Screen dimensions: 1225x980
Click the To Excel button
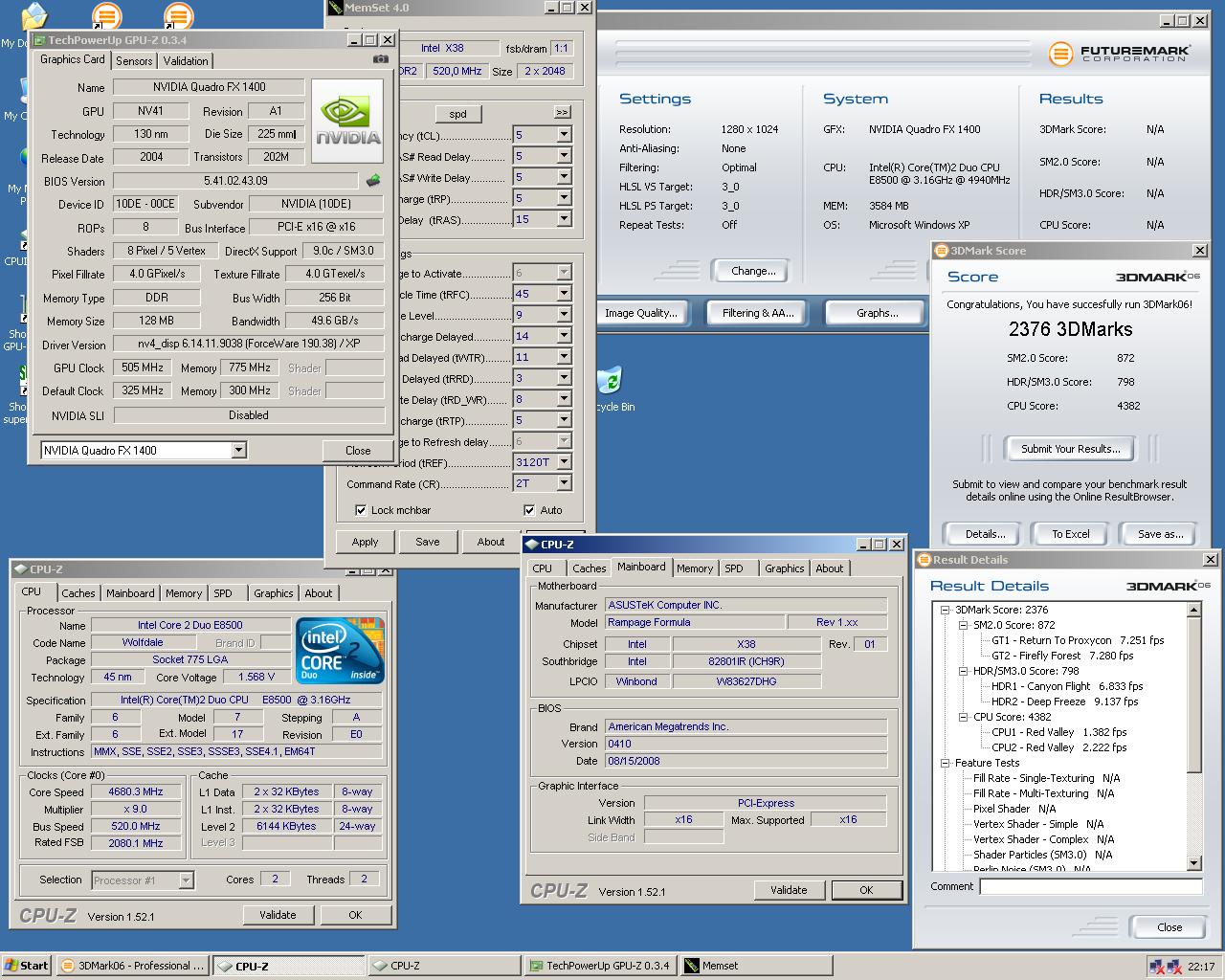coord(1071,534)
